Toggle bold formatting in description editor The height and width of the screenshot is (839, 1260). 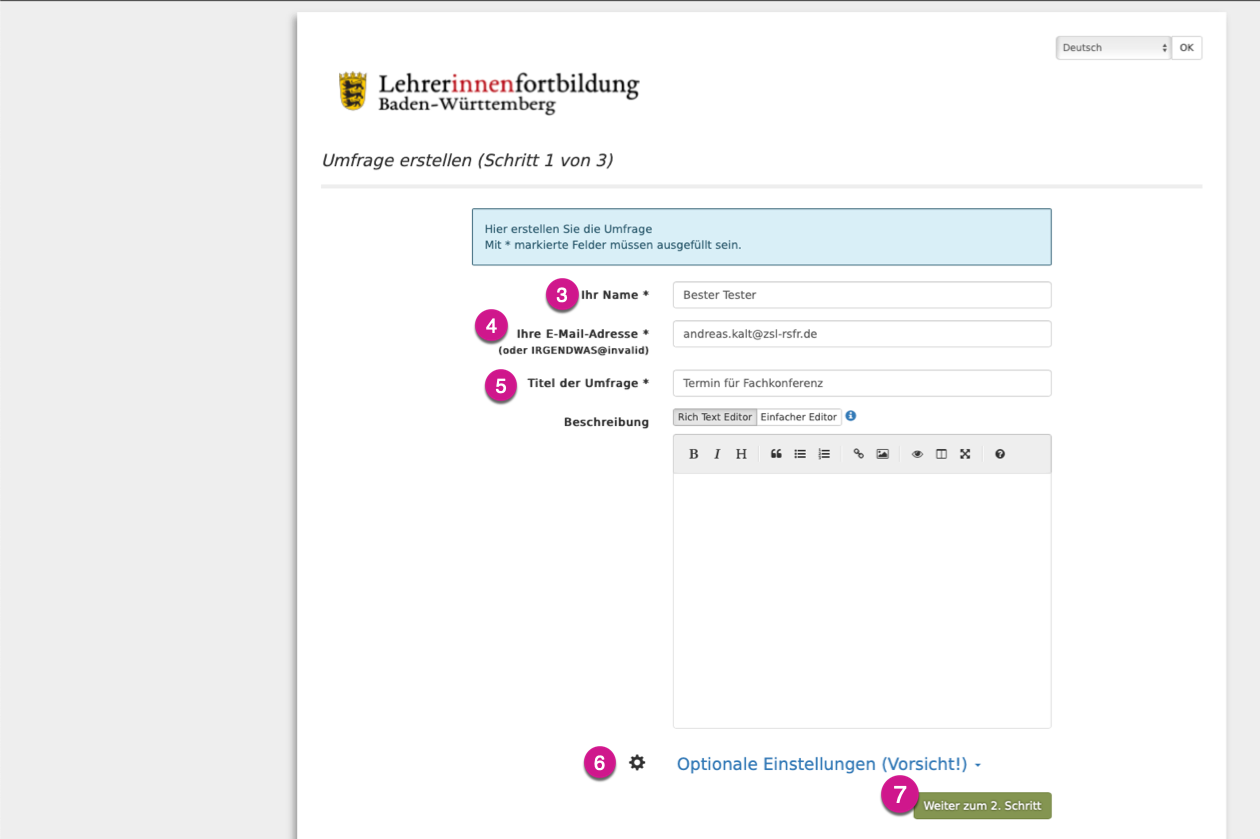point(693,454)
